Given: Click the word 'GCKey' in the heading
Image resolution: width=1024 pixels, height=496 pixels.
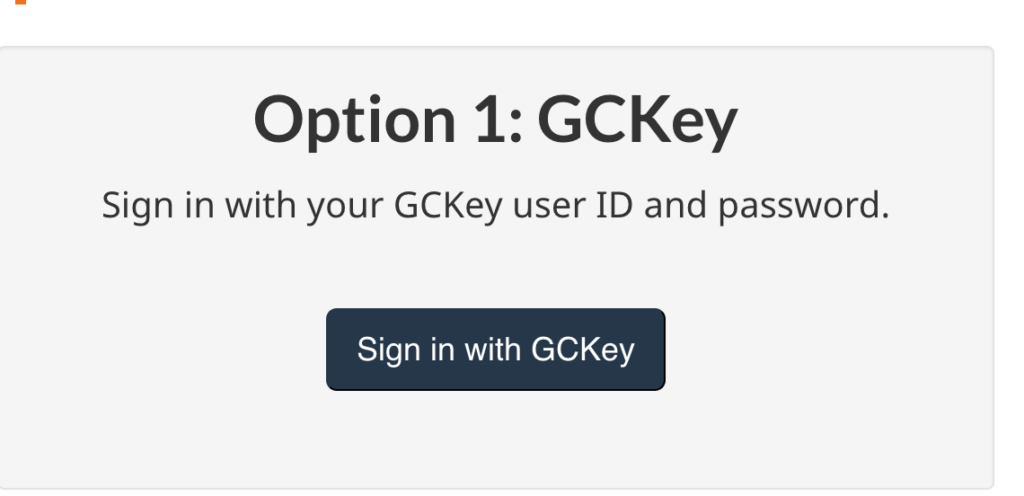Looking at the screenshot, I should pyautogui.click(x=638, y=120).
